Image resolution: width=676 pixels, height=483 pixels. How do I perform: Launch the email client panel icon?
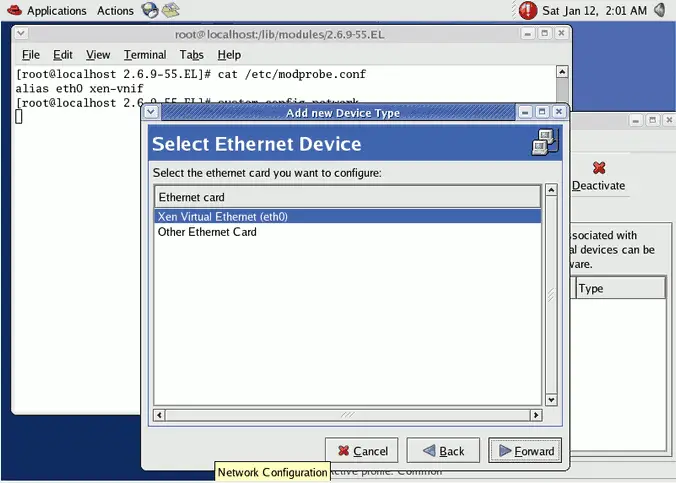171,11
